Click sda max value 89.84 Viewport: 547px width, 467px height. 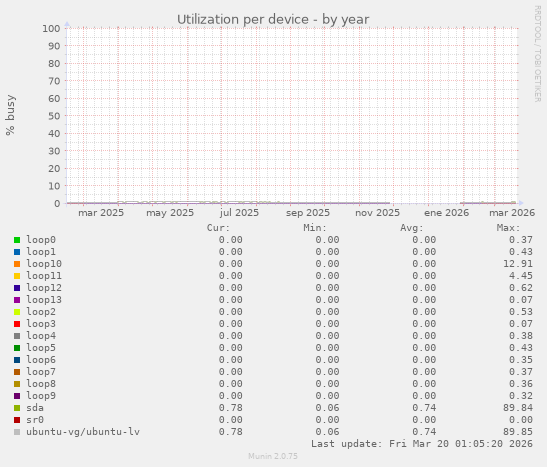click(518, 408)
